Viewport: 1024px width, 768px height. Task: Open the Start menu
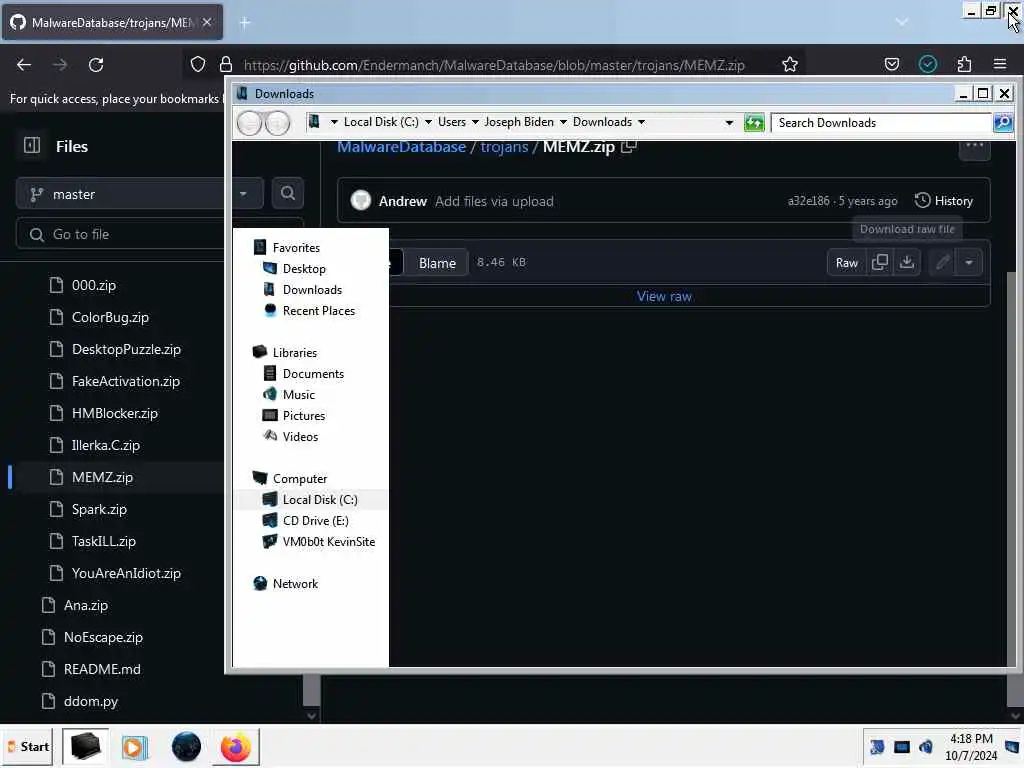pos(29,746)
